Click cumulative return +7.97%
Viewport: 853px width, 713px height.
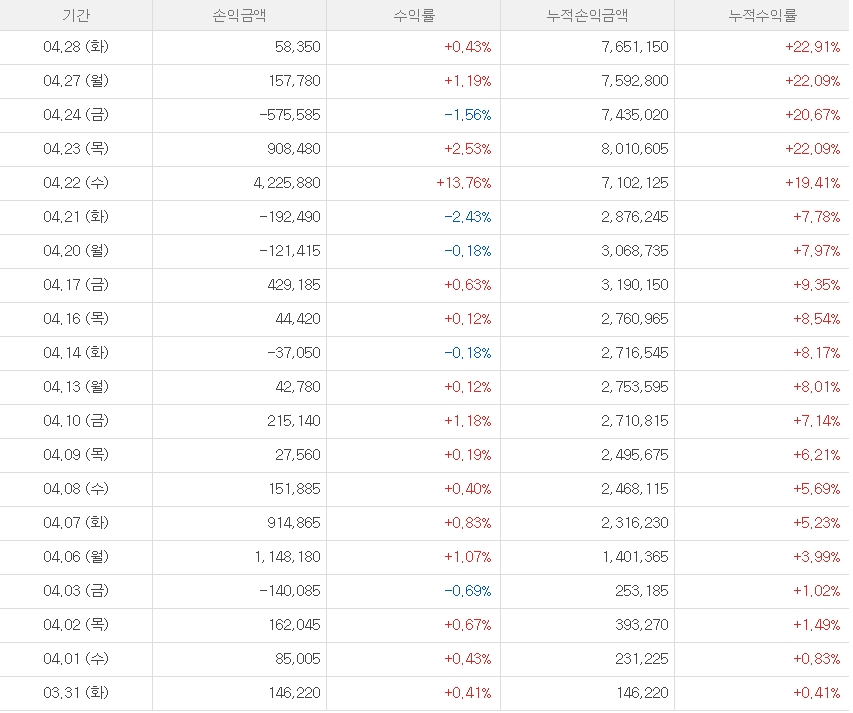coord(817,251)
